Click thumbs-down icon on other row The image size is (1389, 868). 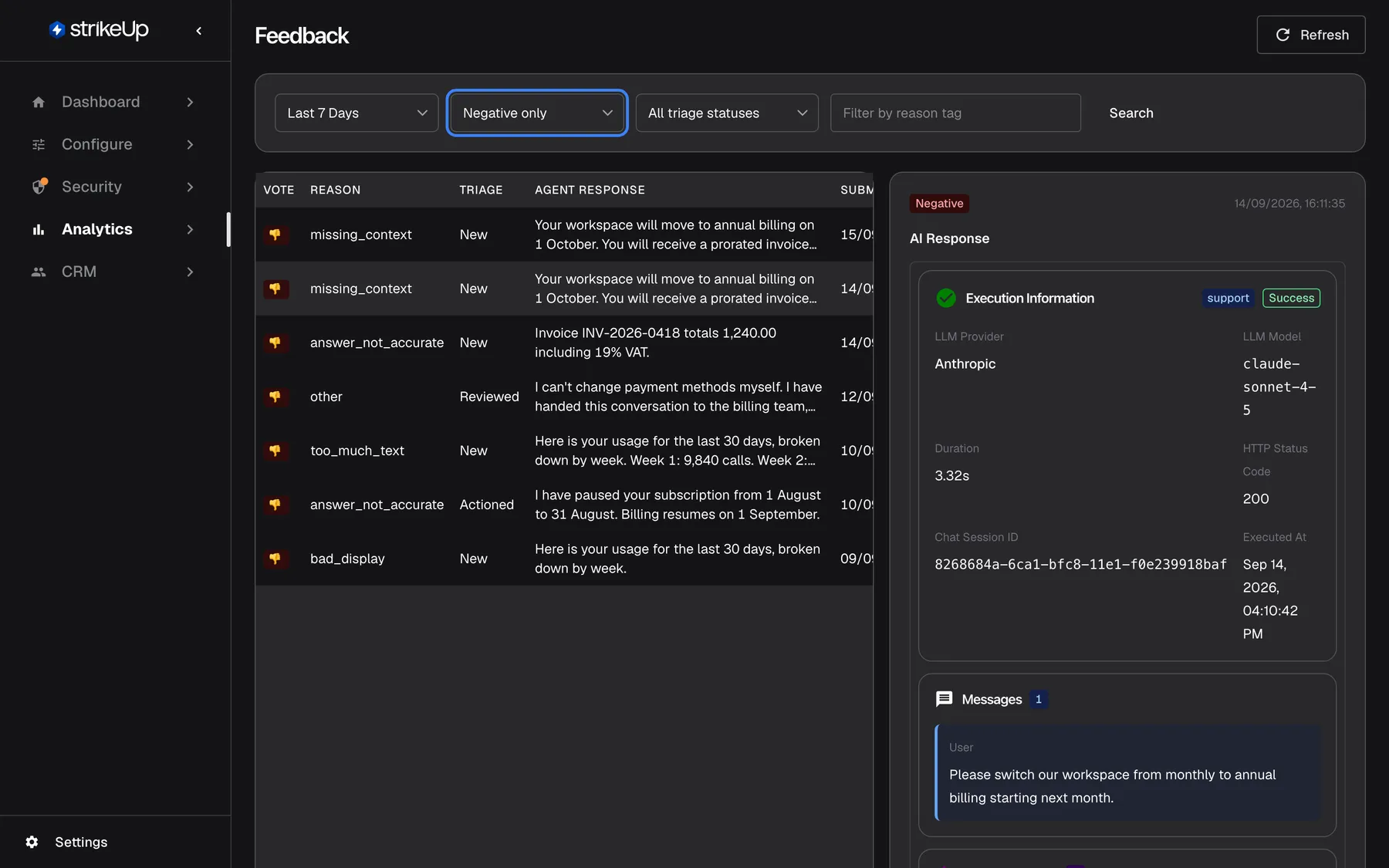tap(275, 396)
